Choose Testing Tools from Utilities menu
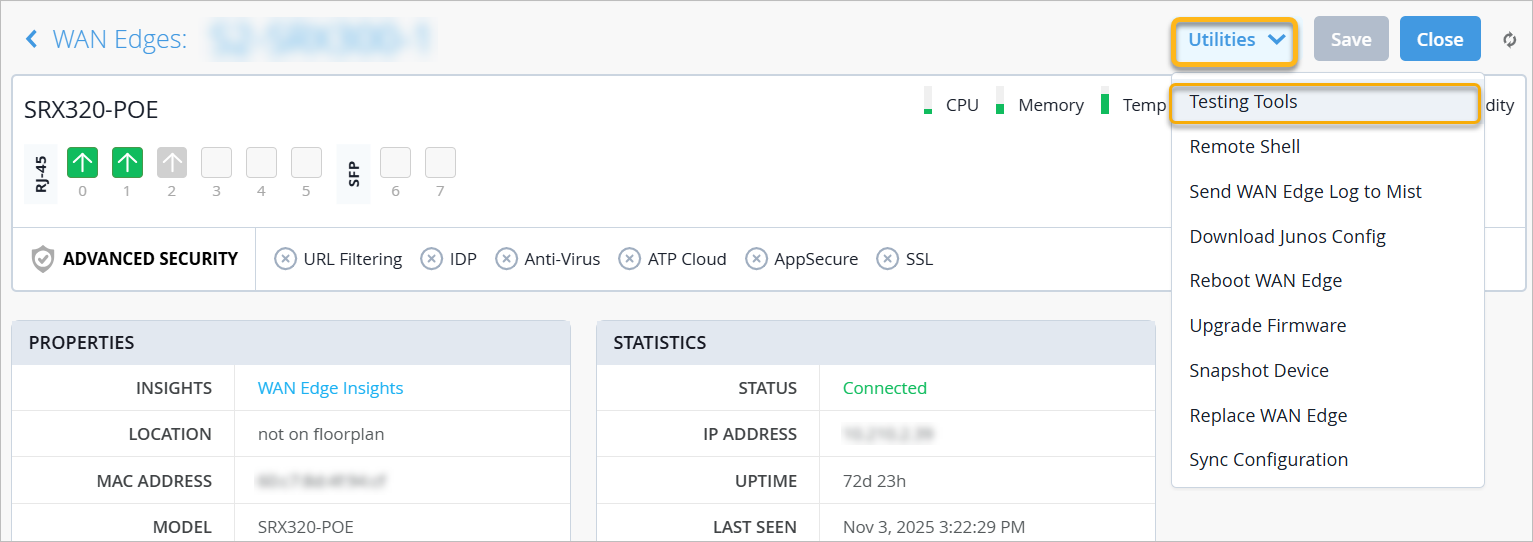Screen dimensions: 1533x542 [1243, 102]
